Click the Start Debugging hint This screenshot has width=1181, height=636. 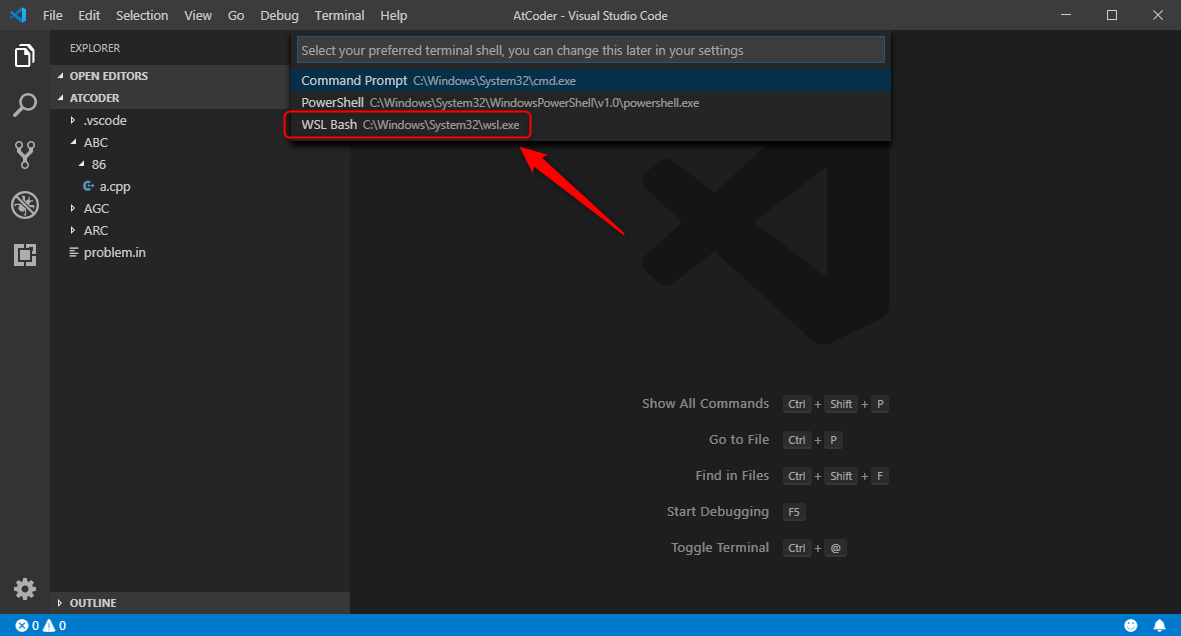coord(718,512)
